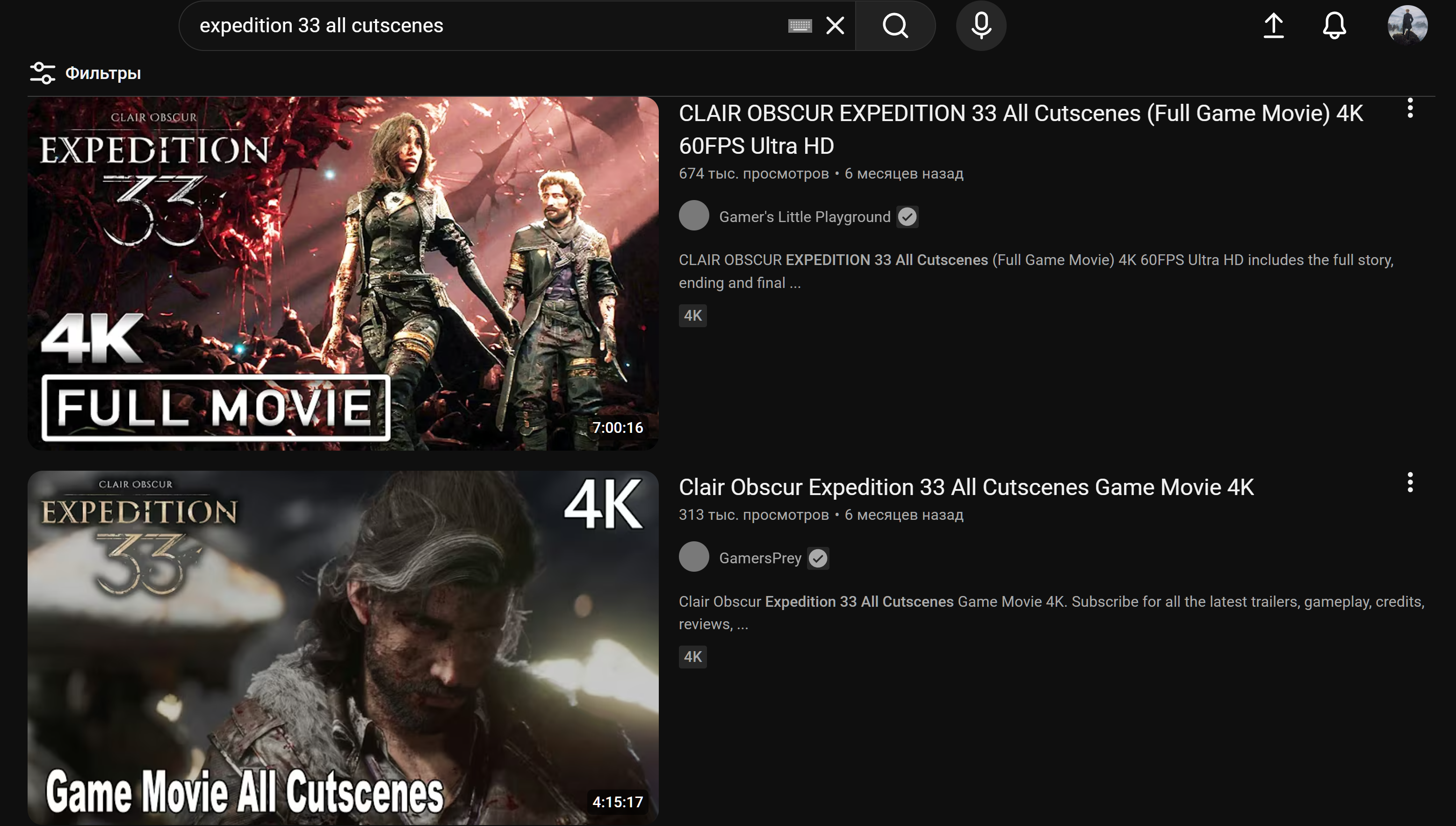Image resolution: width=1456 pixels, height=826 pixels.
Task: Click GamersPrey channel avatar circle
Action: point(693,557)
